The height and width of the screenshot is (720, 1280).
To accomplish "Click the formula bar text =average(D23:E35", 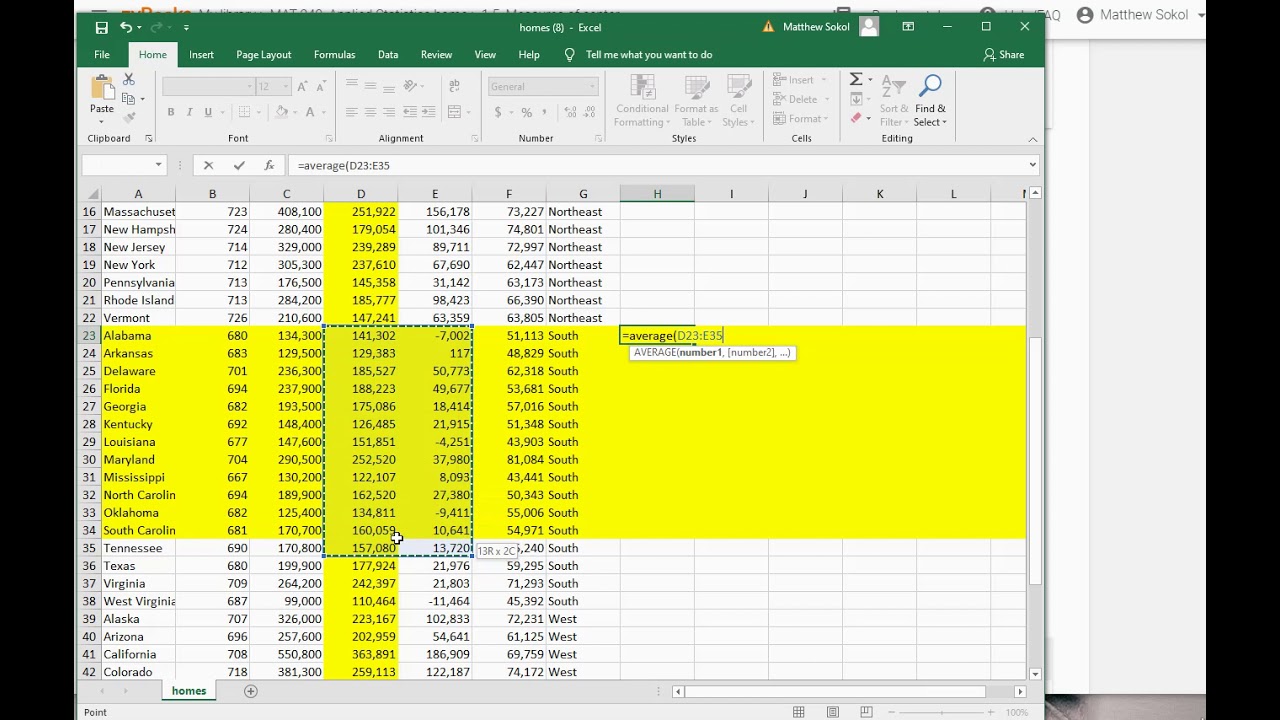I will coord(344,165).
